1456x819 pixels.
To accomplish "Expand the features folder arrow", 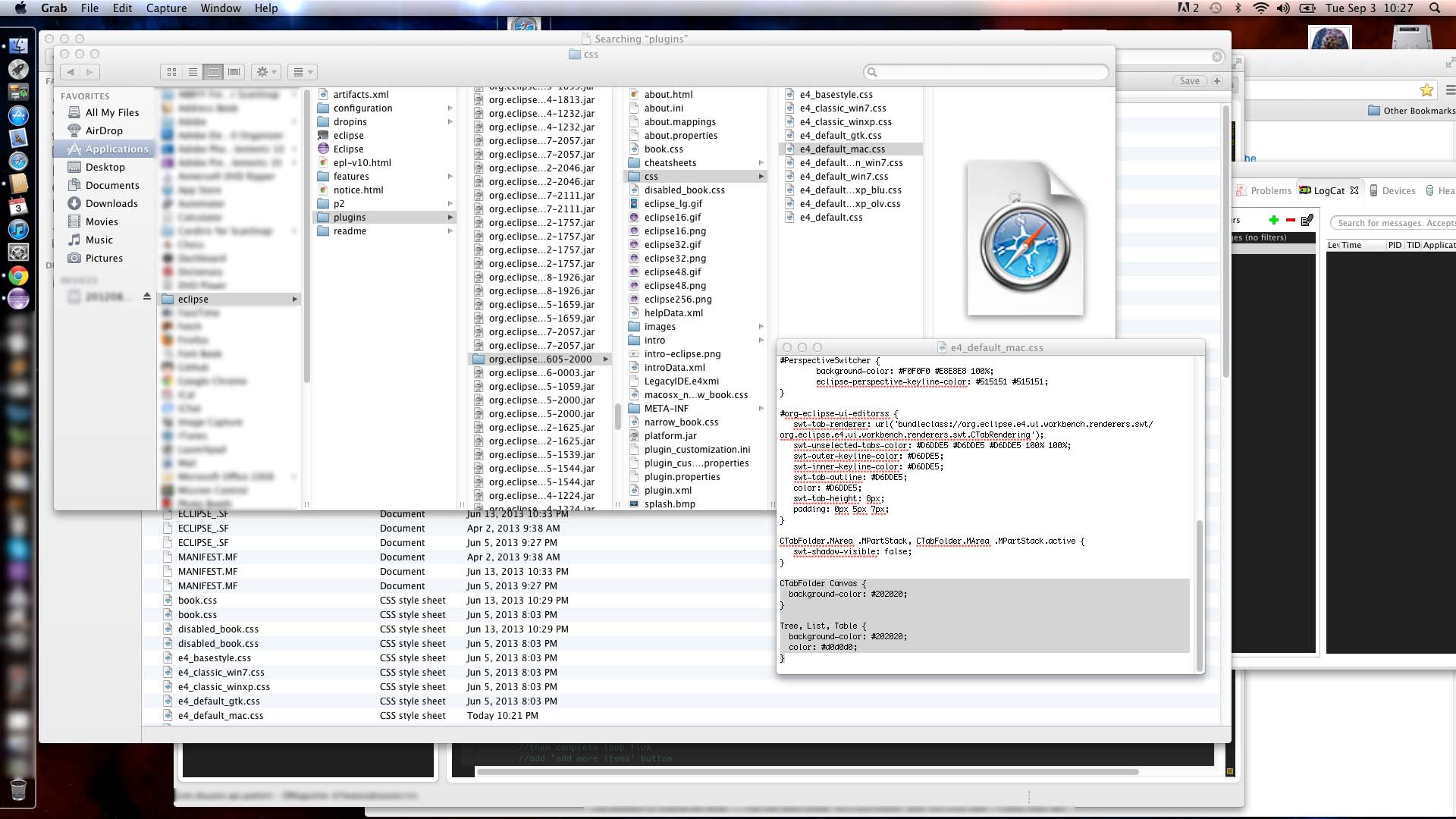I will 450,177.
